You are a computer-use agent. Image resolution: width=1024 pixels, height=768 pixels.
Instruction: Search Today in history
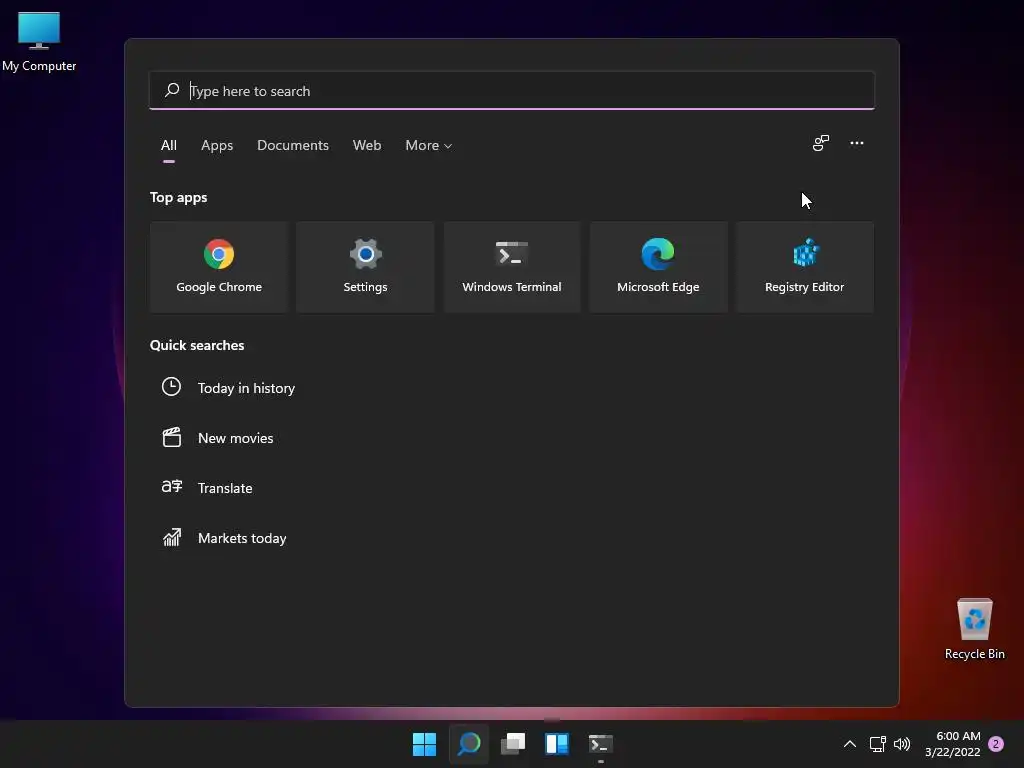point(246,388)
